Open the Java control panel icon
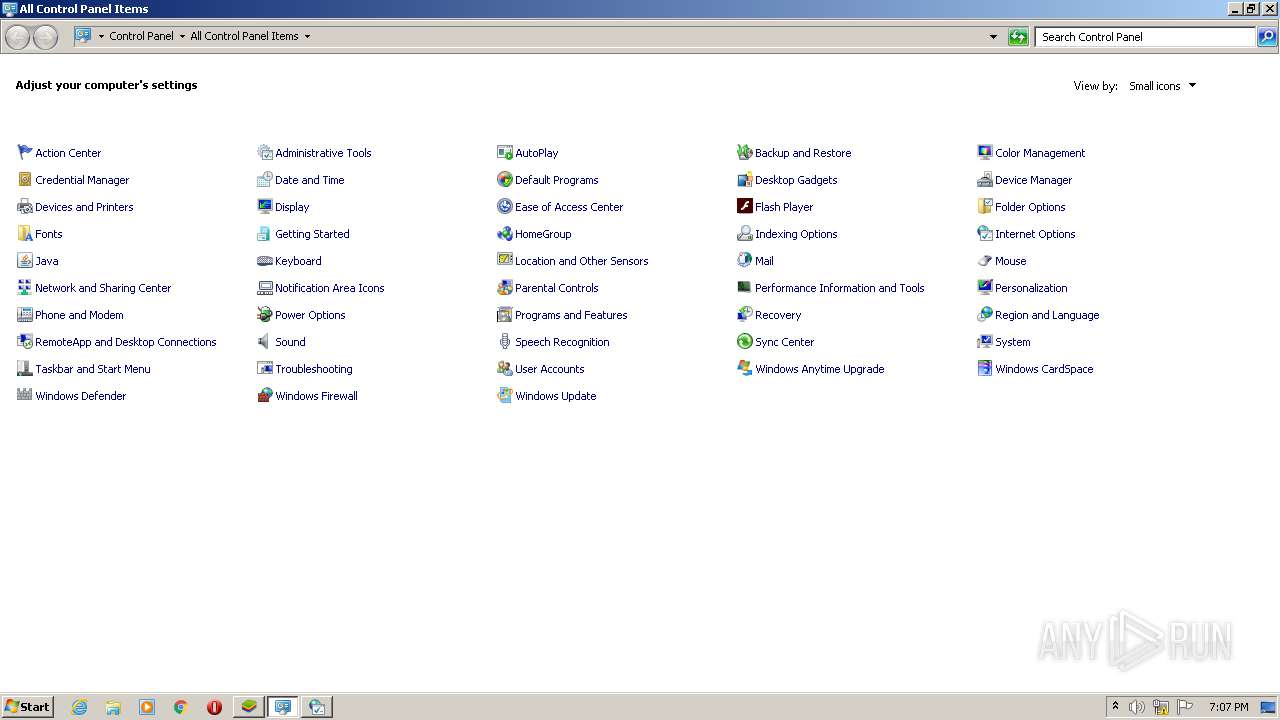Viewport: 1280px width, 720px height. click(25, 260)
